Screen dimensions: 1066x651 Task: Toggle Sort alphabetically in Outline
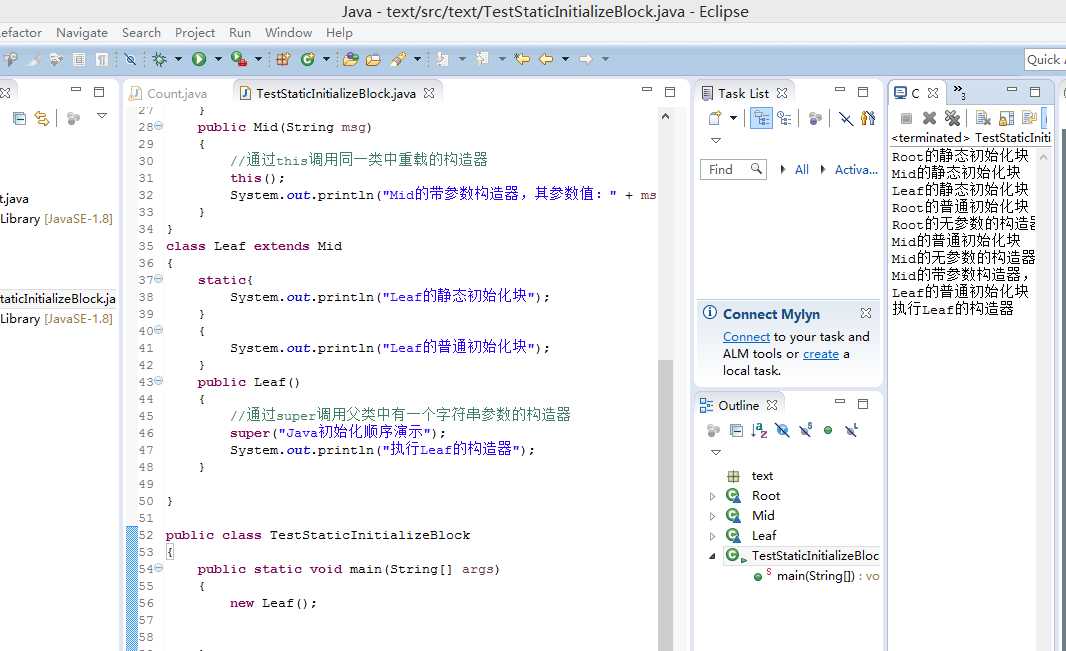click(x=759, y=430)
